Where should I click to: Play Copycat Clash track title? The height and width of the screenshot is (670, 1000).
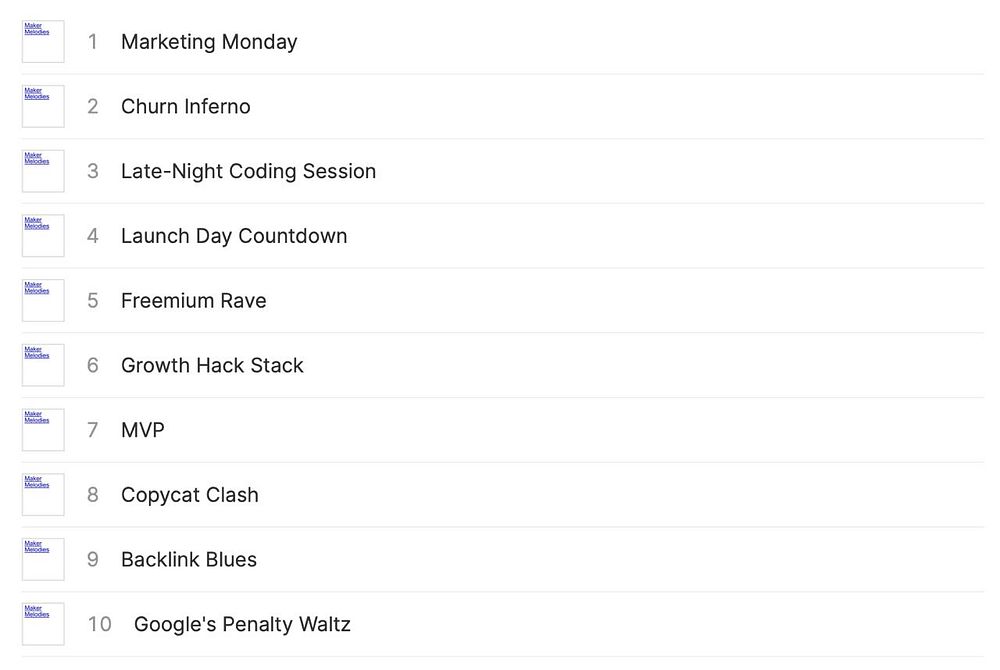[x=189, y=495]
